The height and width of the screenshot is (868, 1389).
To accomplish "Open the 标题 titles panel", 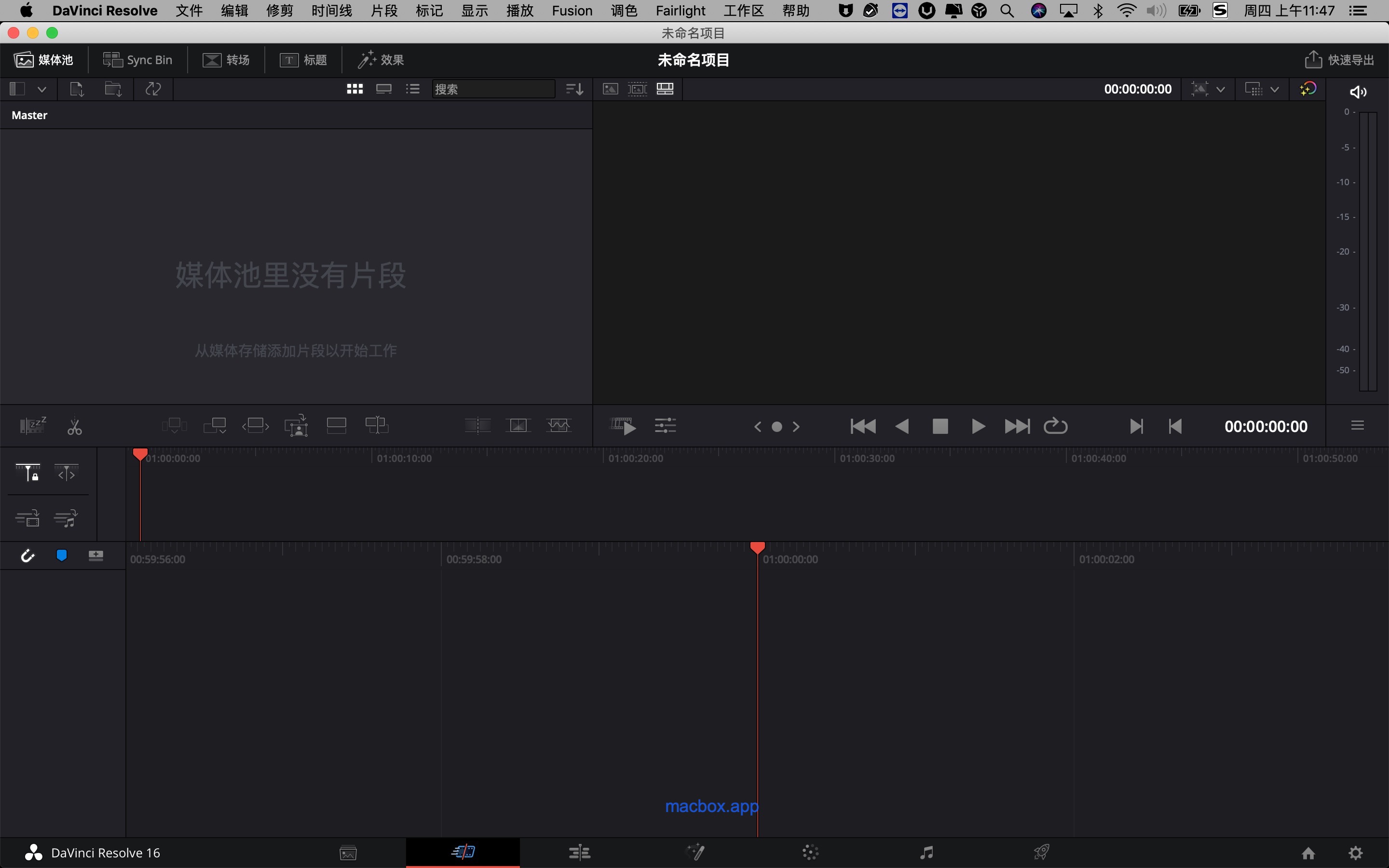I will 303,60.
